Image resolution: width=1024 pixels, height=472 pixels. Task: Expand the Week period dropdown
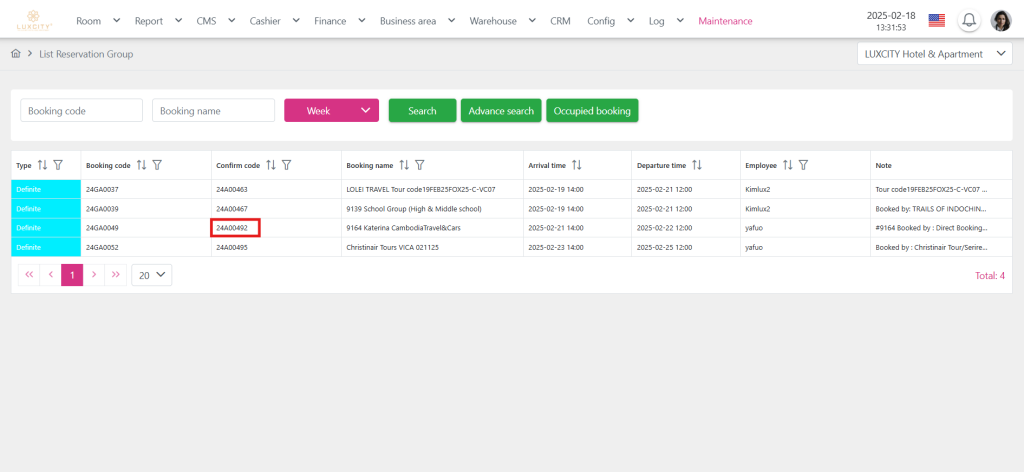331,111
